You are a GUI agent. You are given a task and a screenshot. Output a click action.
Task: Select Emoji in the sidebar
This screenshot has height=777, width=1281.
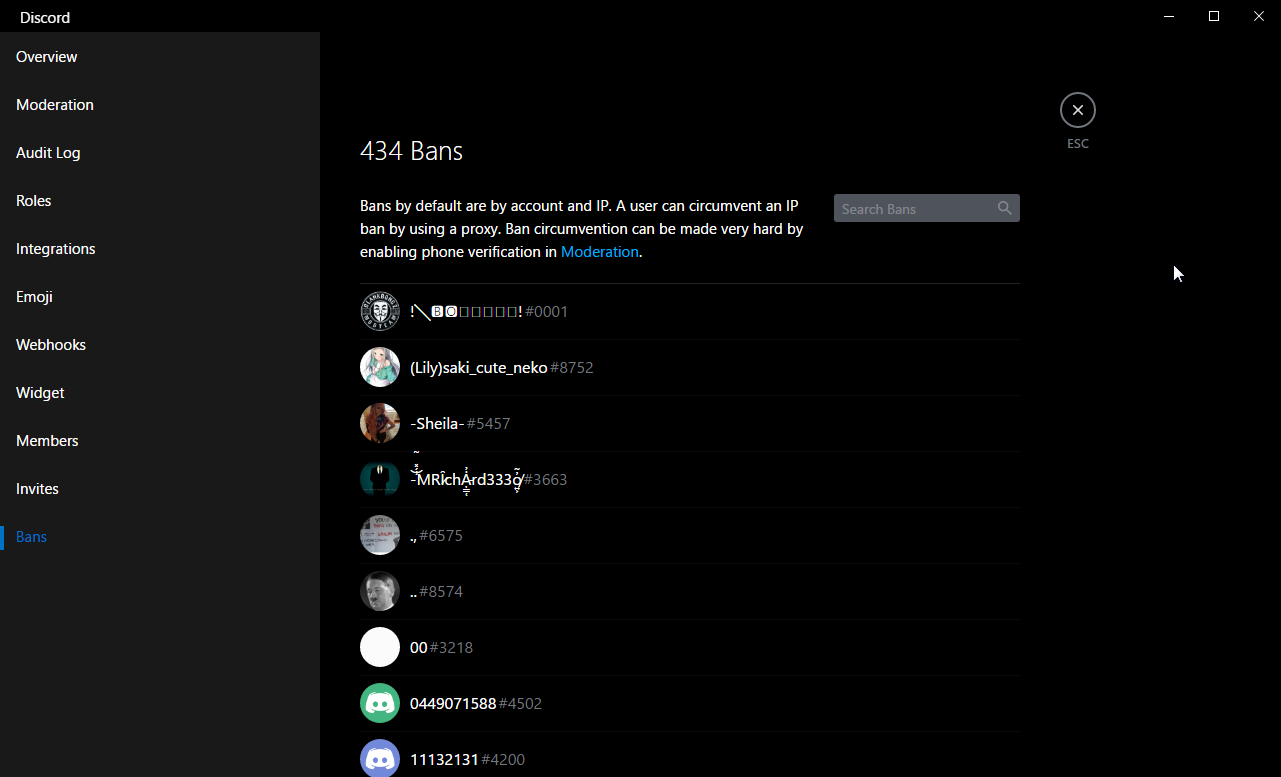coord(160,297)
